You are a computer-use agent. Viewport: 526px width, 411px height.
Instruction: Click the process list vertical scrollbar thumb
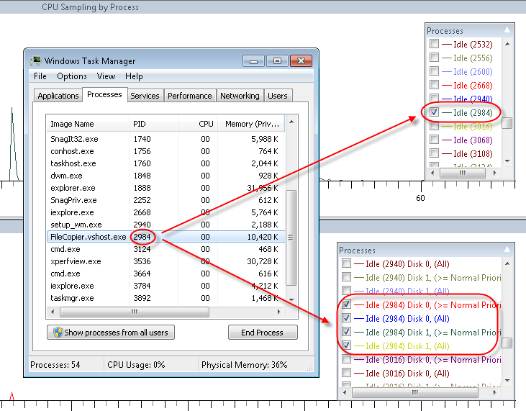[x=291, y=238]
